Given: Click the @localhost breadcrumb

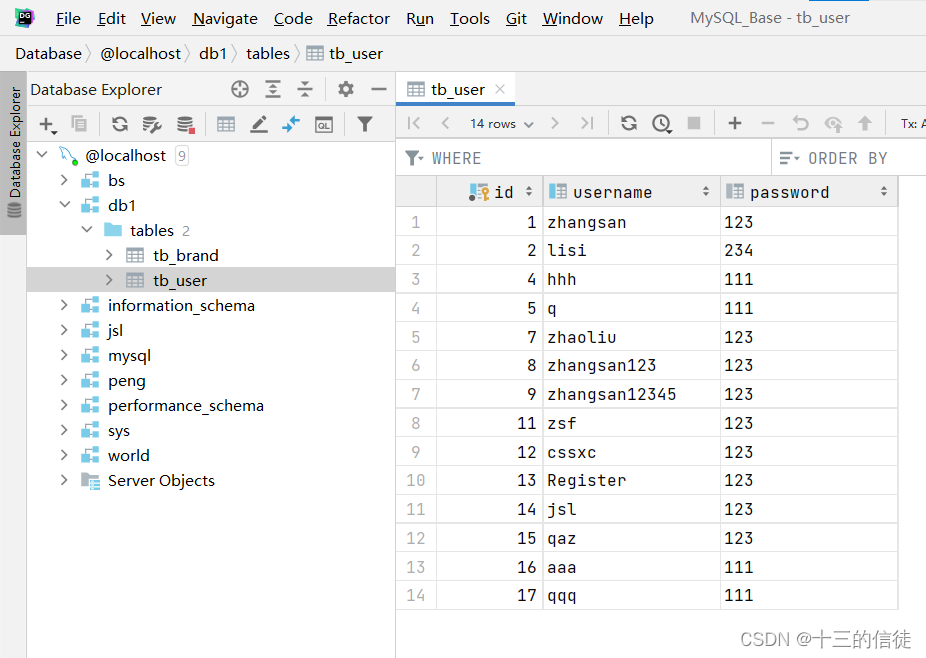Looking at the screenshot, I should click(141, 54).
